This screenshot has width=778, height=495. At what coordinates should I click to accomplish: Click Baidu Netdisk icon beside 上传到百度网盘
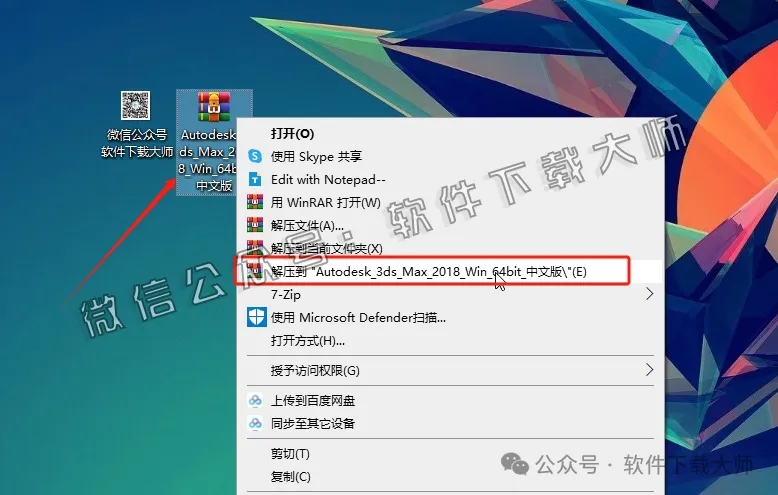[x=255, y=400]
